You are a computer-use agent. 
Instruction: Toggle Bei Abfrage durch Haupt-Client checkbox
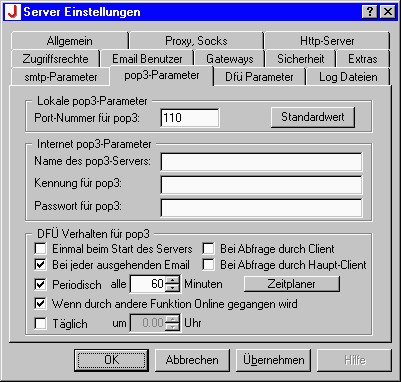tap(208, 265)
